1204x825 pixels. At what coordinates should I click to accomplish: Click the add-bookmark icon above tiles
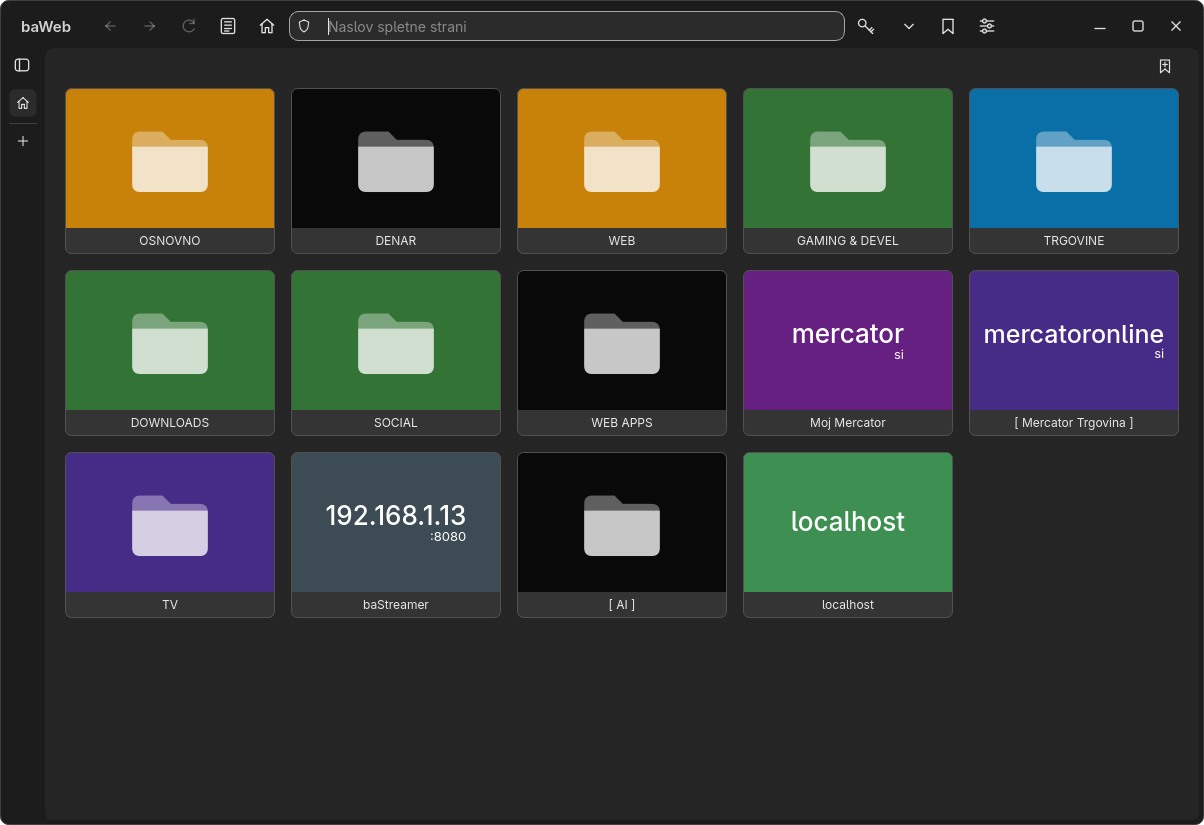point(1165,66)
